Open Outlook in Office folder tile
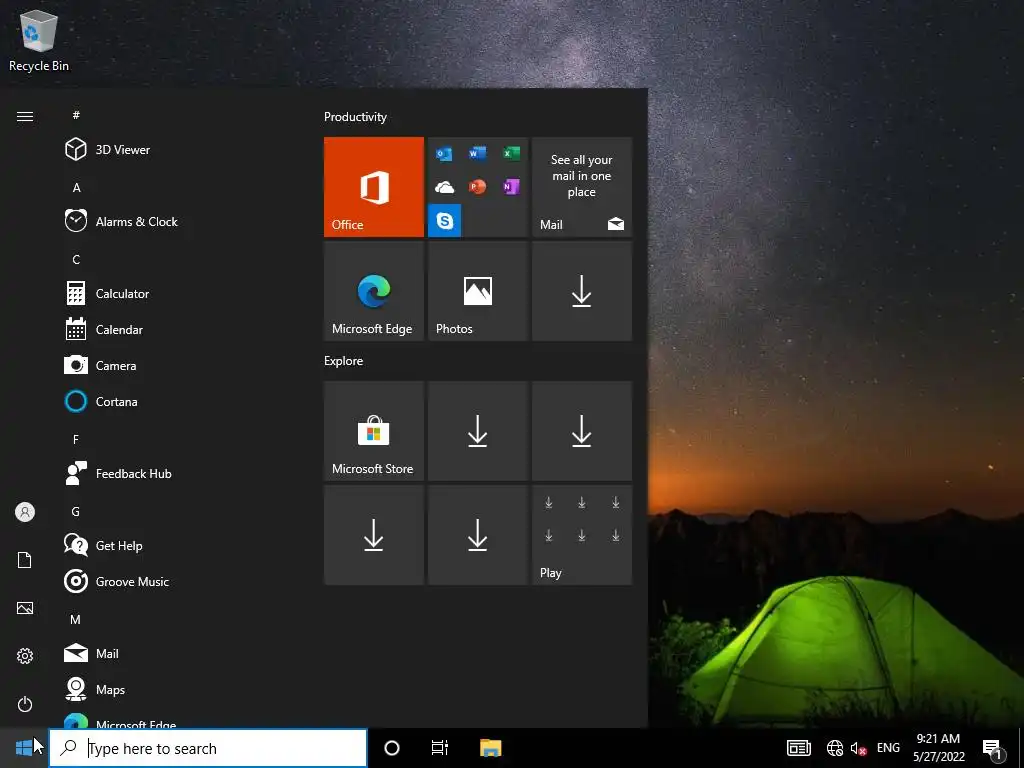The width and height of the screenshot is (1024, 768). (x=444, y=153)
